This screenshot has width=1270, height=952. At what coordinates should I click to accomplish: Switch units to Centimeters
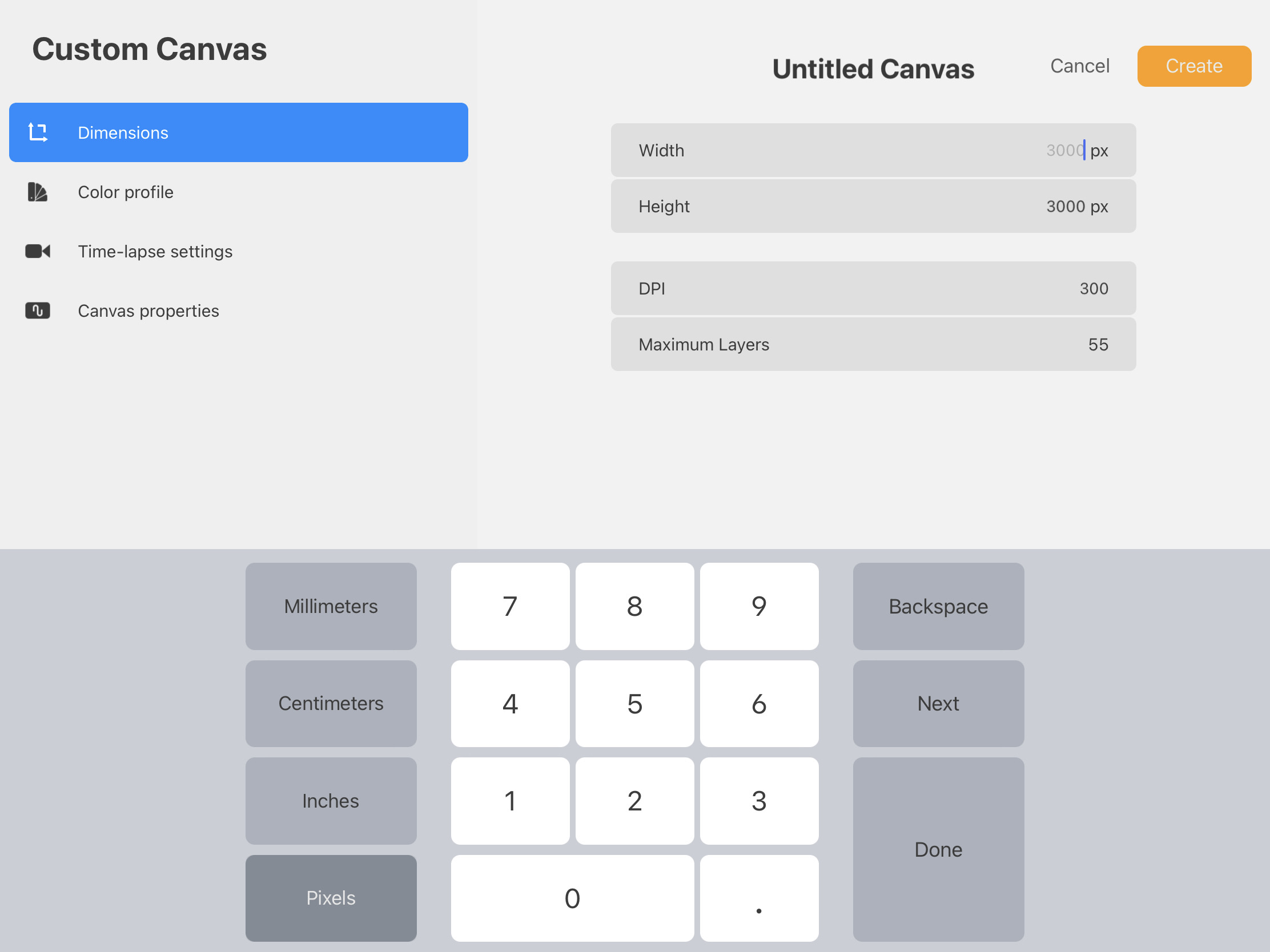[x=331, y=704]
